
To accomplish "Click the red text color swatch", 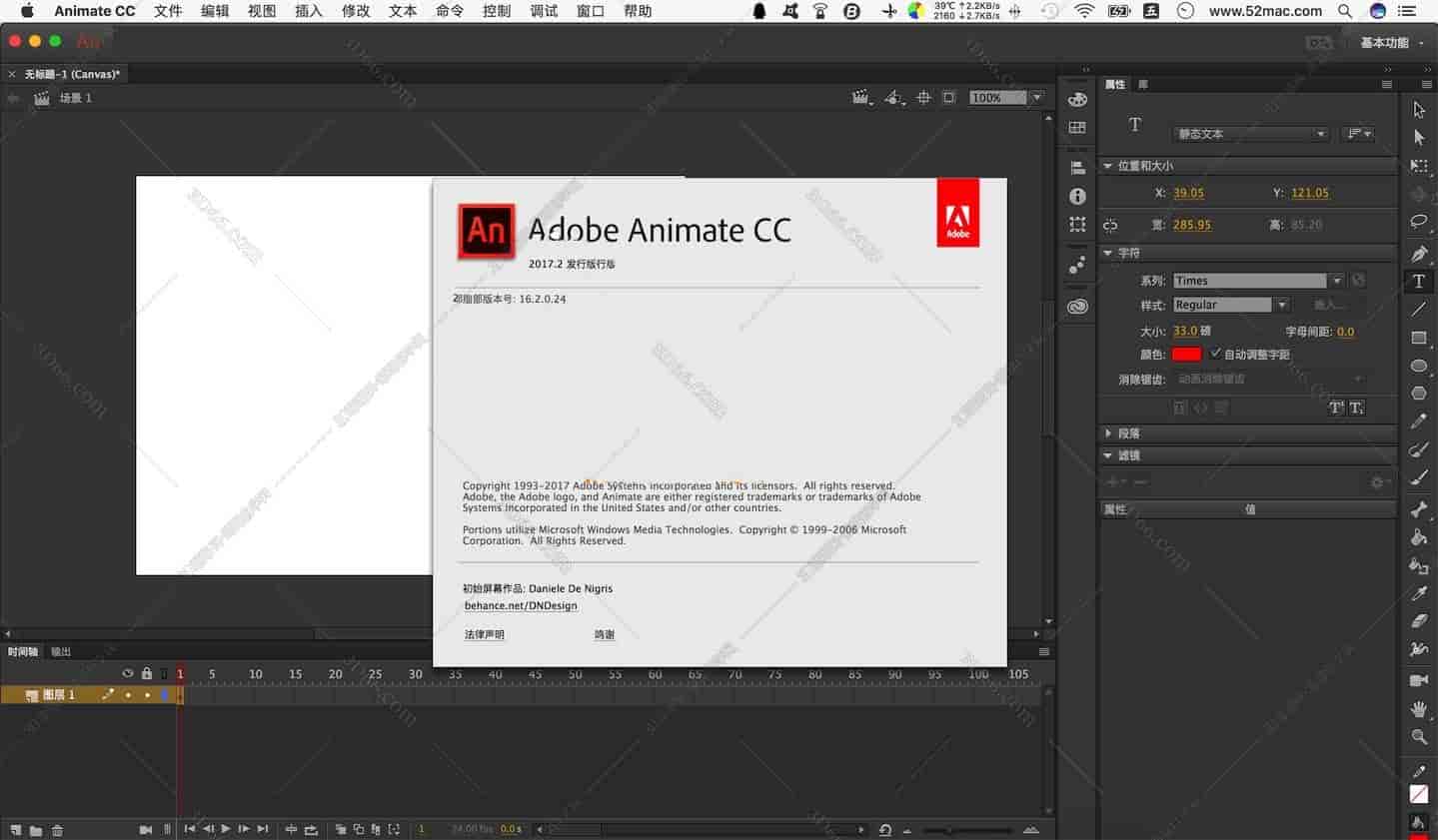I will [1185, 353].
